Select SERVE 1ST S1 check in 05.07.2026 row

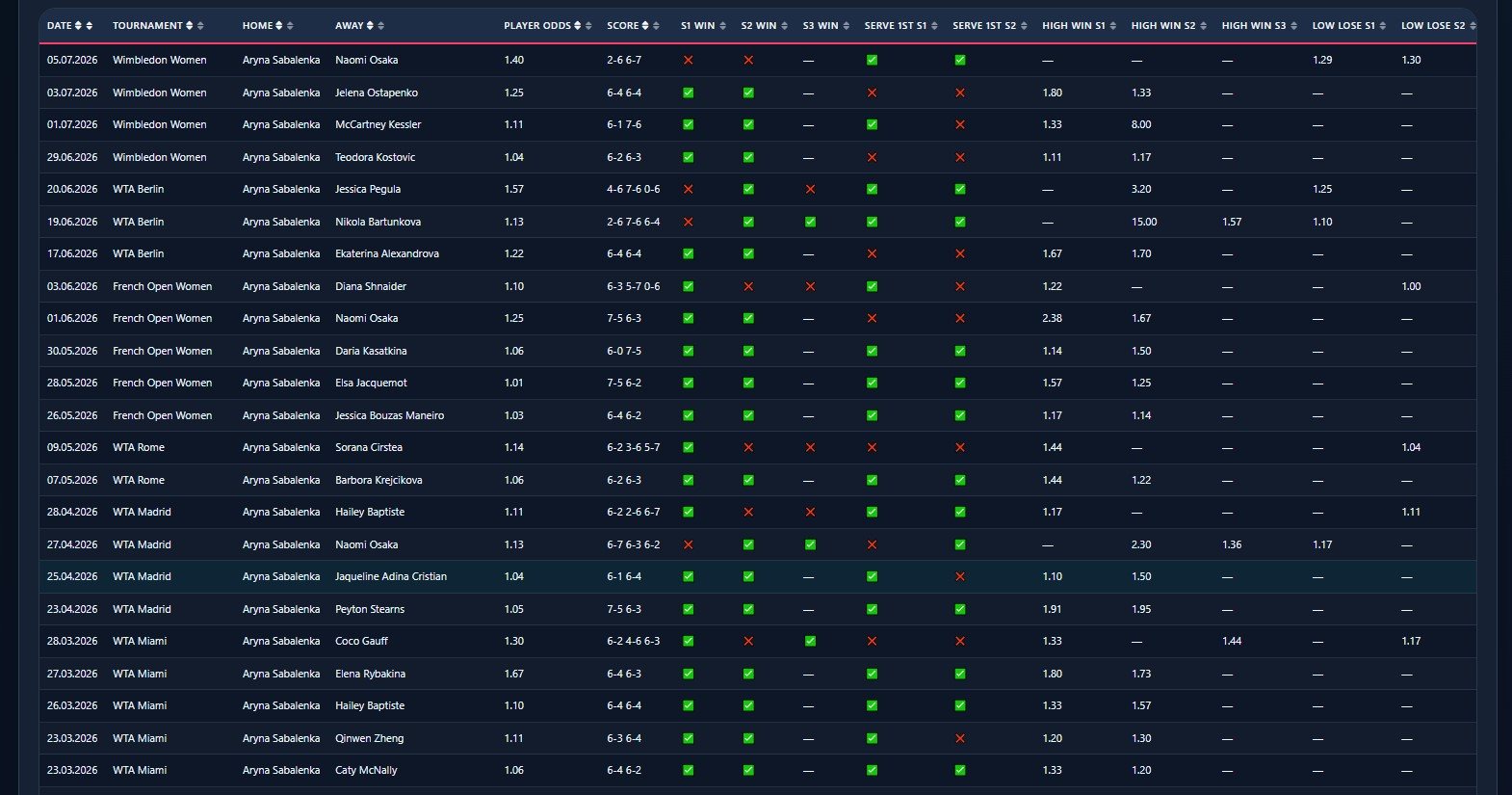(872, 60)
